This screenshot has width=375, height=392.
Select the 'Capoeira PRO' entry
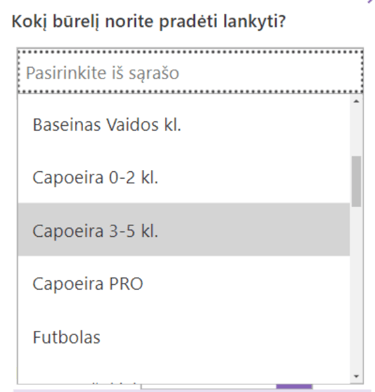coord(184,283)
